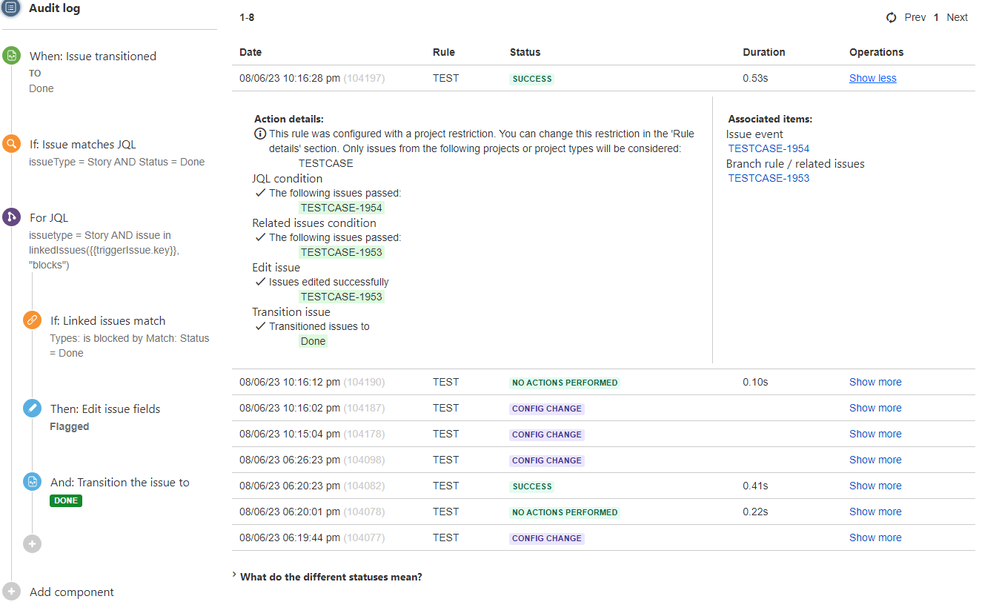Show more for 06:20:23 pm entry
Viewport: 999px width, 614px height.
[x=875, y=486]
